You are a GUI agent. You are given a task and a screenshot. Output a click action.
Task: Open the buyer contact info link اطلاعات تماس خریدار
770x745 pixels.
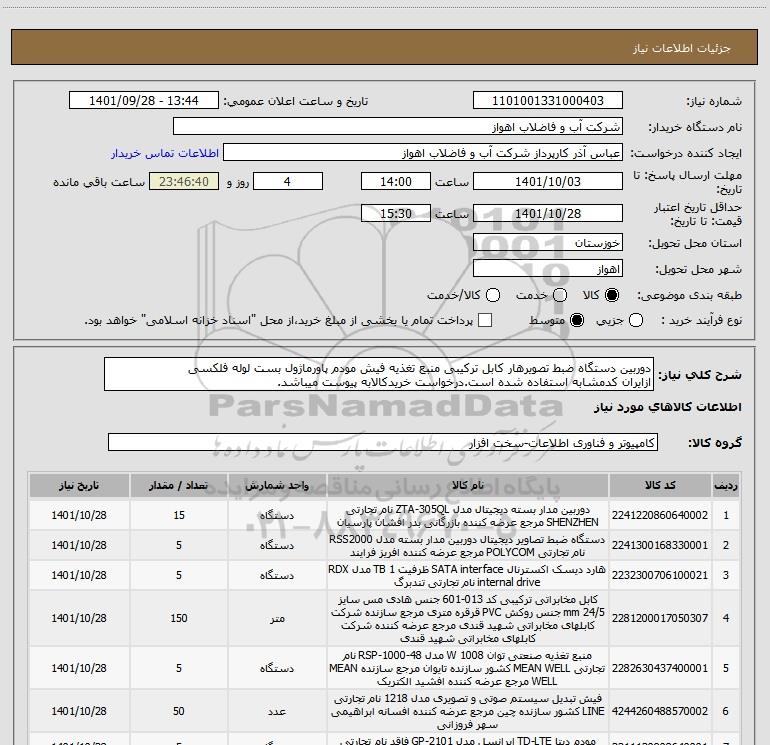165,153
